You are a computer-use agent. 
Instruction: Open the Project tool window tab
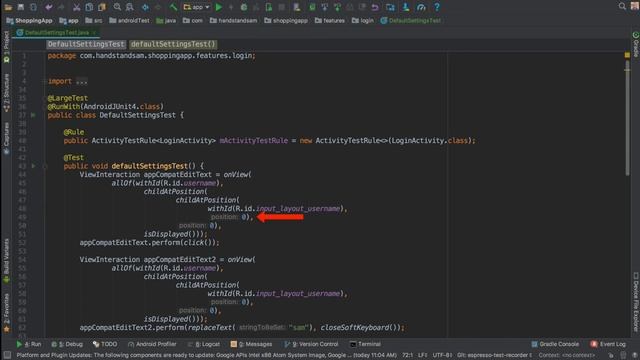click(6, 46)
